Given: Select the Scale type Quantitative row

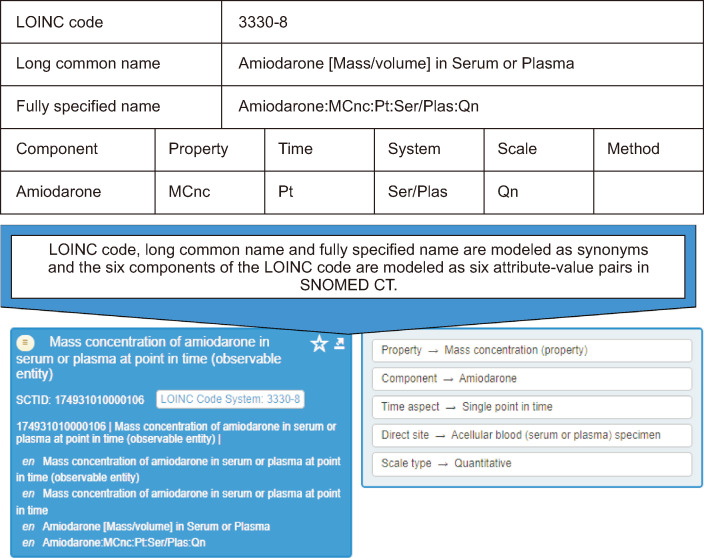Looking at the screenshot, I should click(x=530, y=464).
